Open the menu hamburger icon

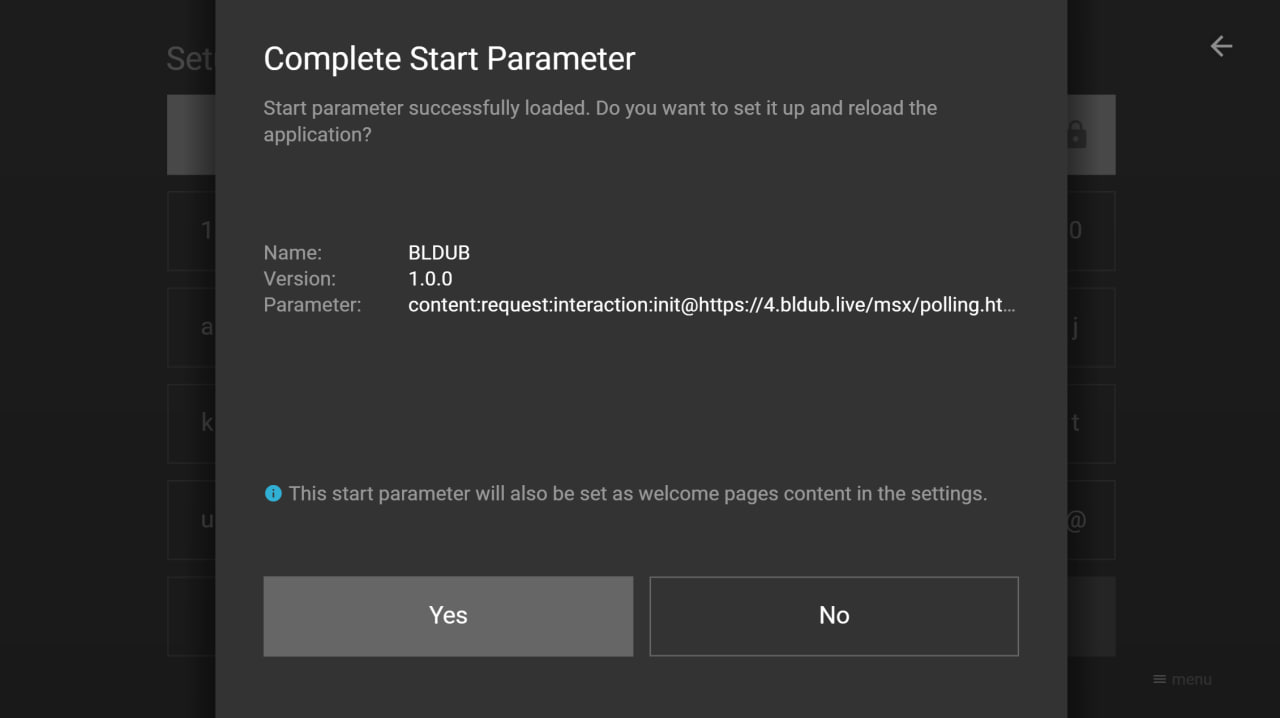pos(1160,679)
